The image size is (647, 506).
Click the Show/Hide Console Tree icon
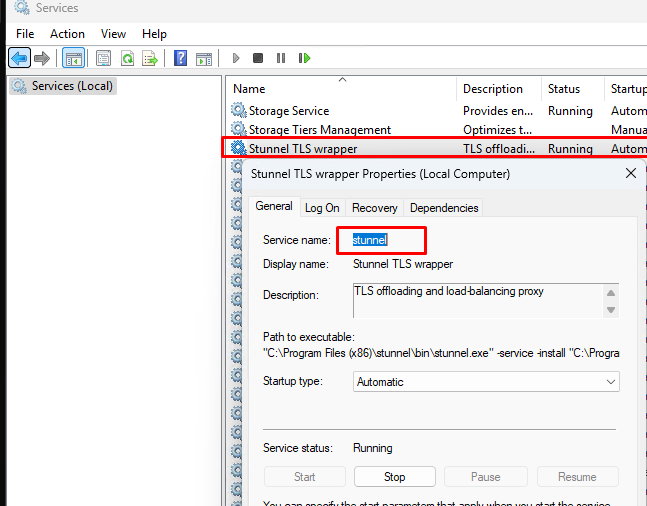[x=73, y=59]
